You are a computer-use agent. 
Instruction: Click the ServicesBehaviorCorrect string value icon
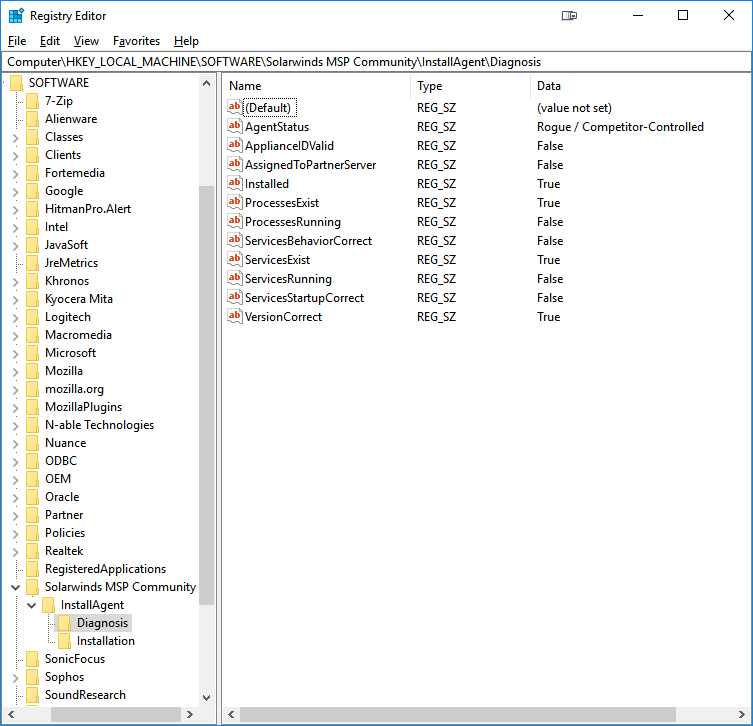tap(234, 240)
